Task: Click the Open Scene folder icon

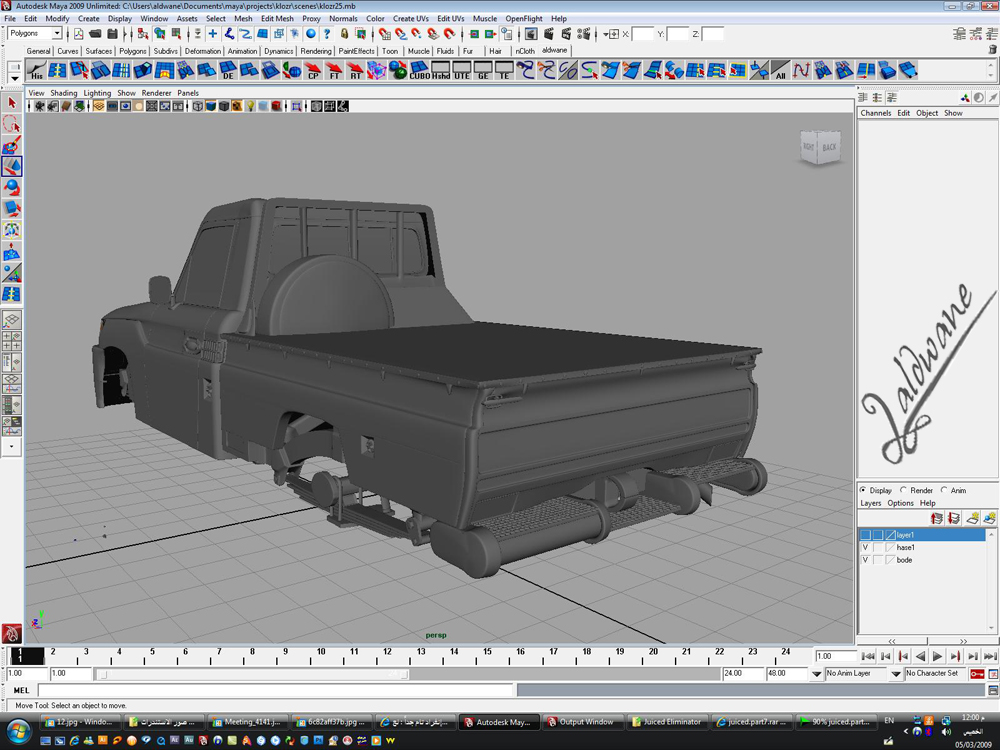Action: pos(96,34)
